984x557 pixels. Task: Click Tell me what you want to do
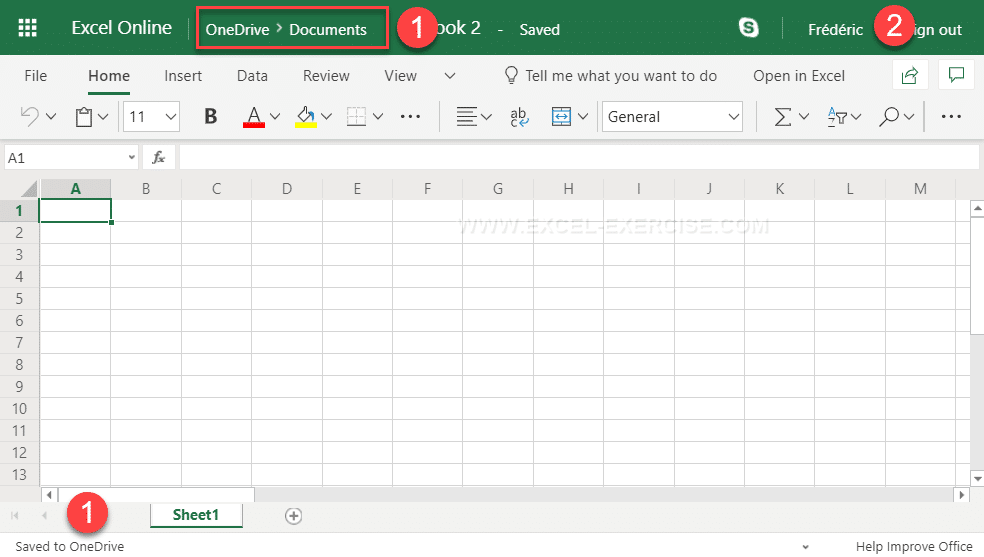pyautogui.click(x=621, y=76)
